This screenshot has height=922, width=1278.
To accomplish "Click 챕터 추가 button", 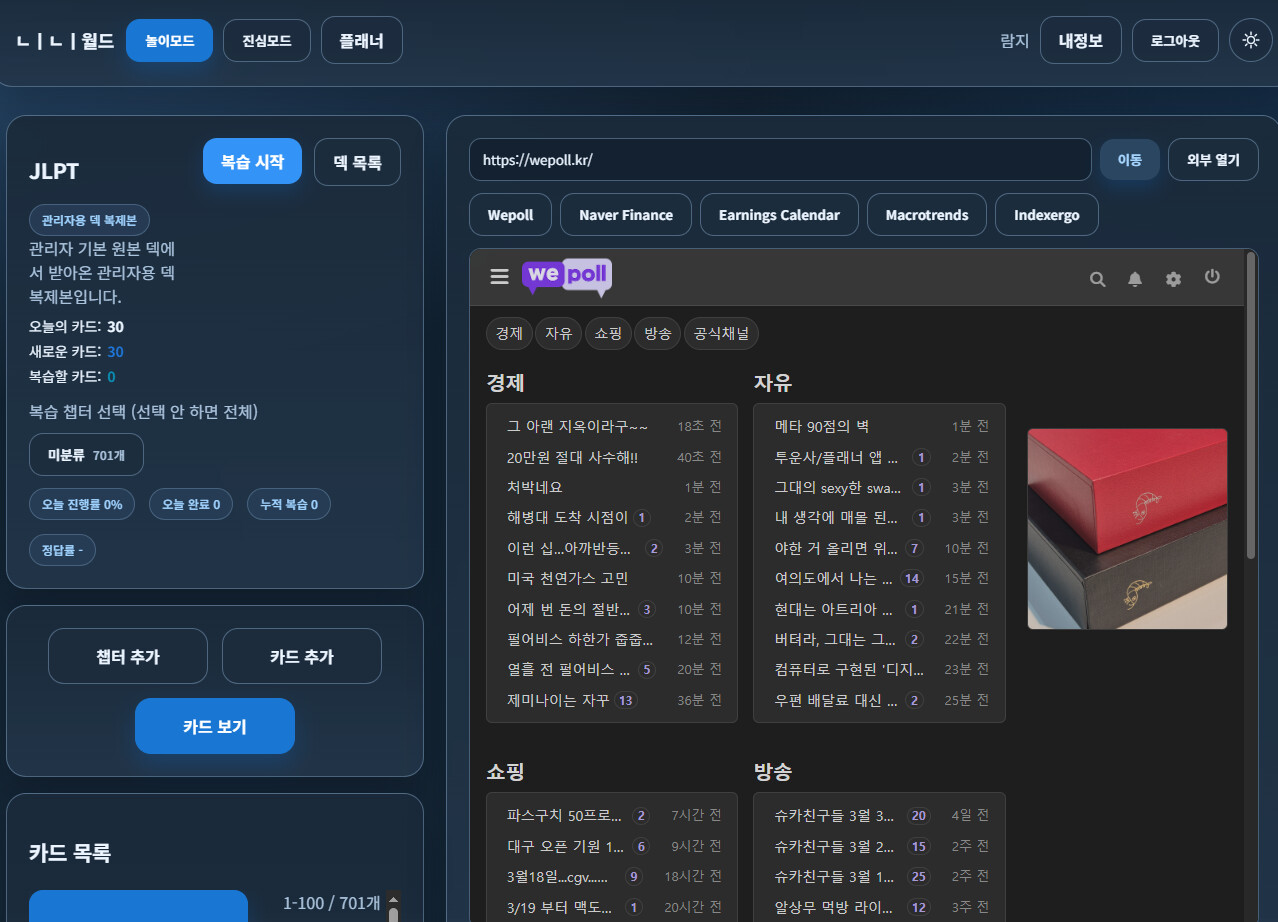I will [128, 656].
